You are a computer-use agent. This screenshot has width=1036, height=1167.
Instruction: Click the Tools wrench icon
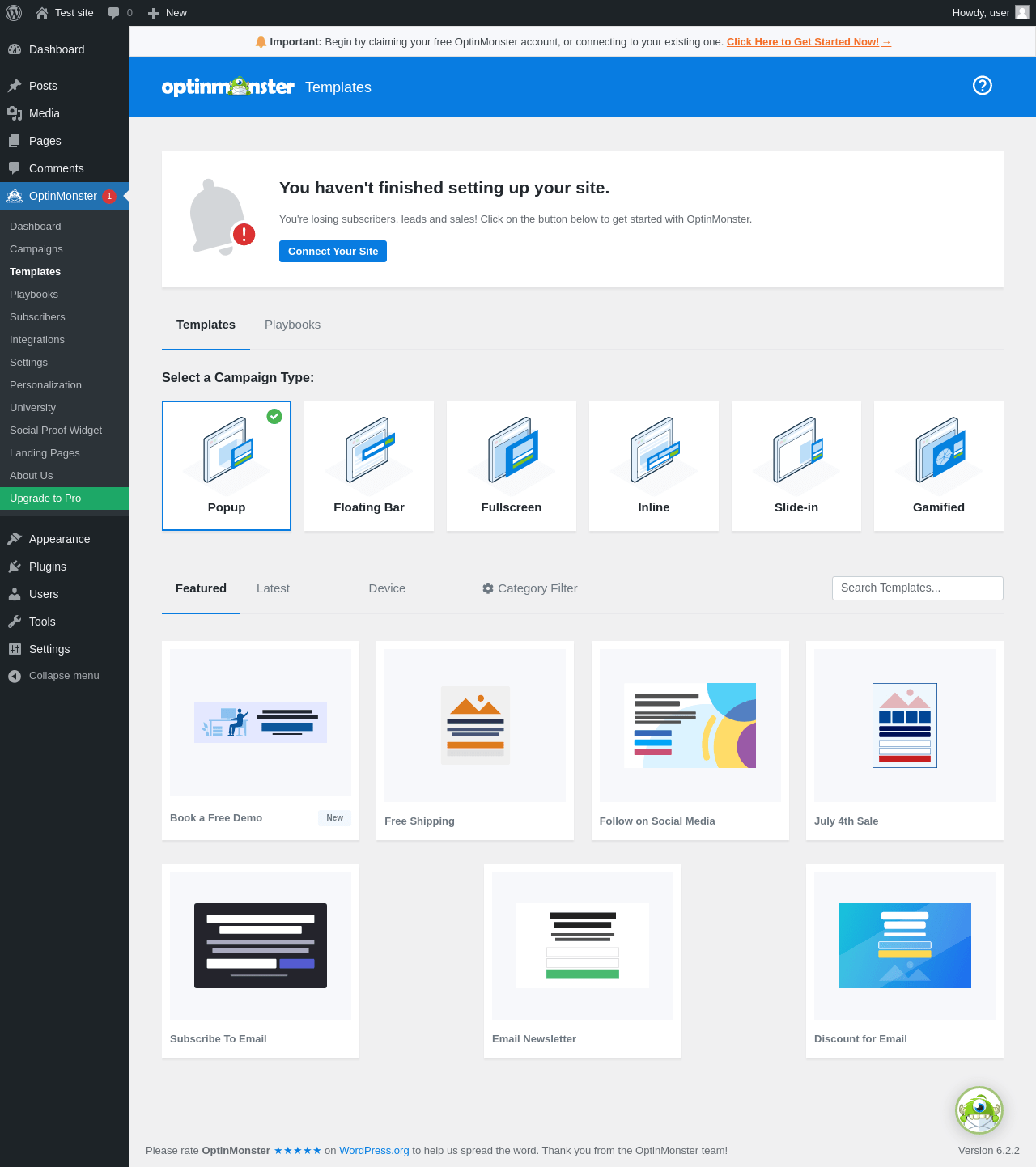point(15,622)
